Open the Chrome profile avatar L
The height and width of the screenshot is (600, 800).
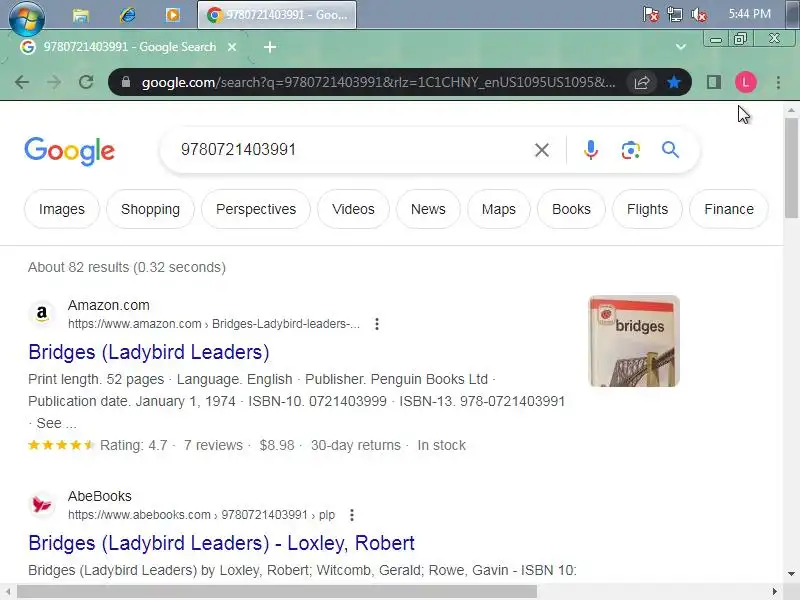(x=745, y=82)
